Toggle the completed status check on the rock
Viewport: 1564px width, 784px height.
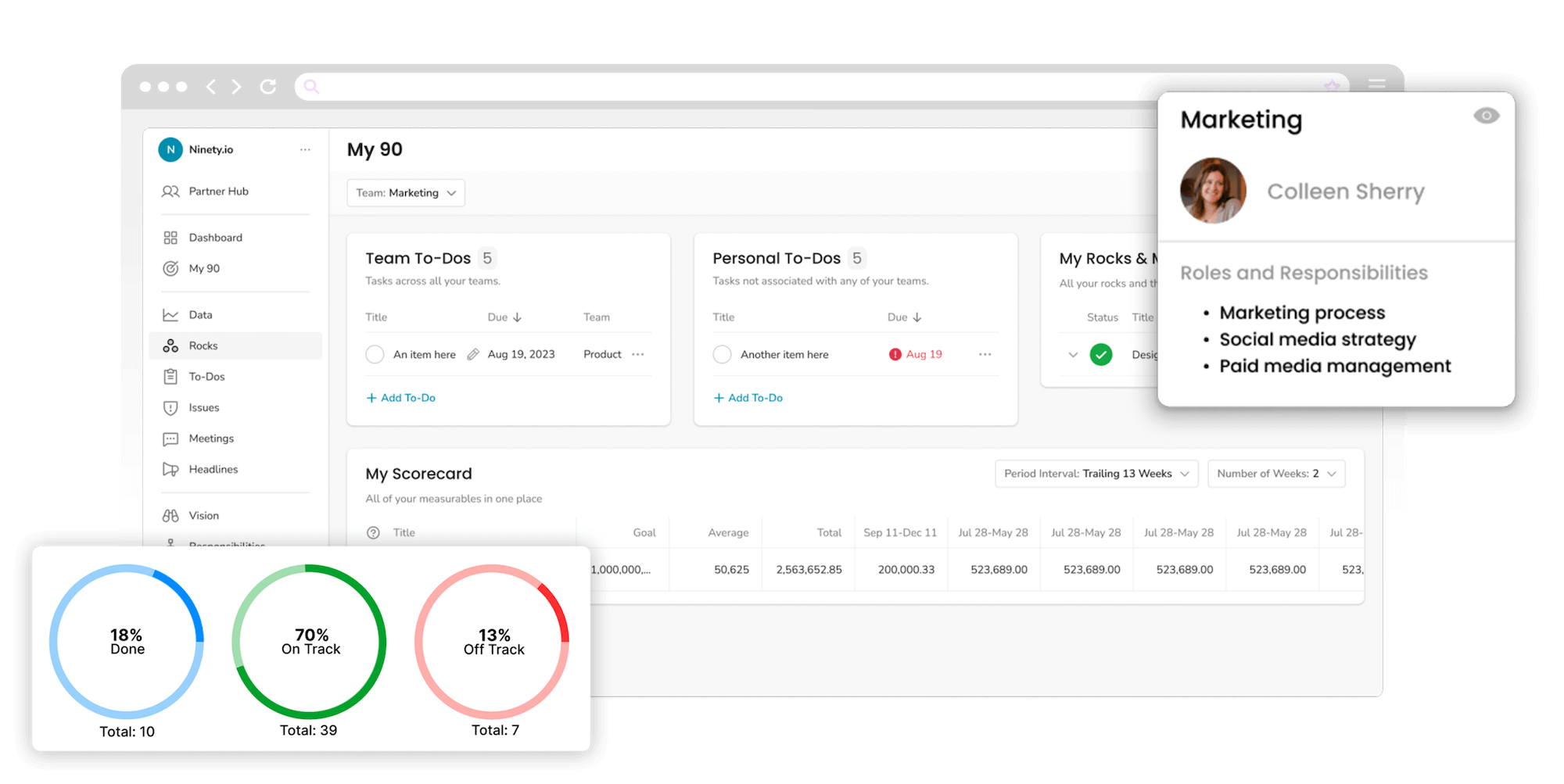pyautogui.click(x=1101, y=354)
